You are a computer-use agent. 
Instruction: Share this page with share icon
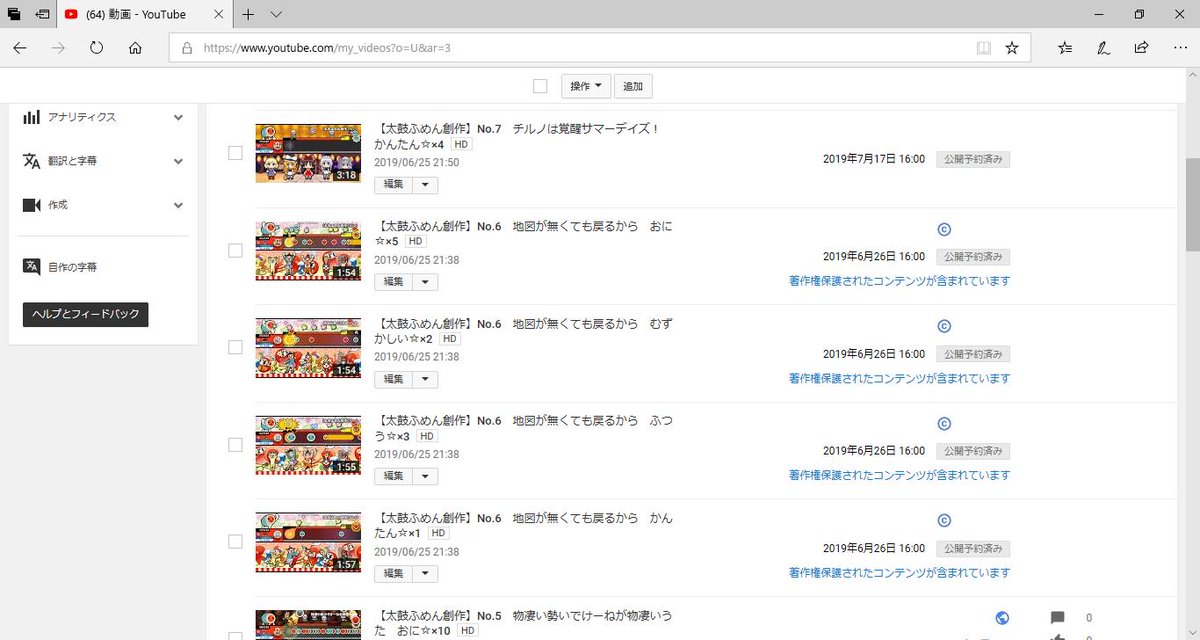[x=1141, y=48]
